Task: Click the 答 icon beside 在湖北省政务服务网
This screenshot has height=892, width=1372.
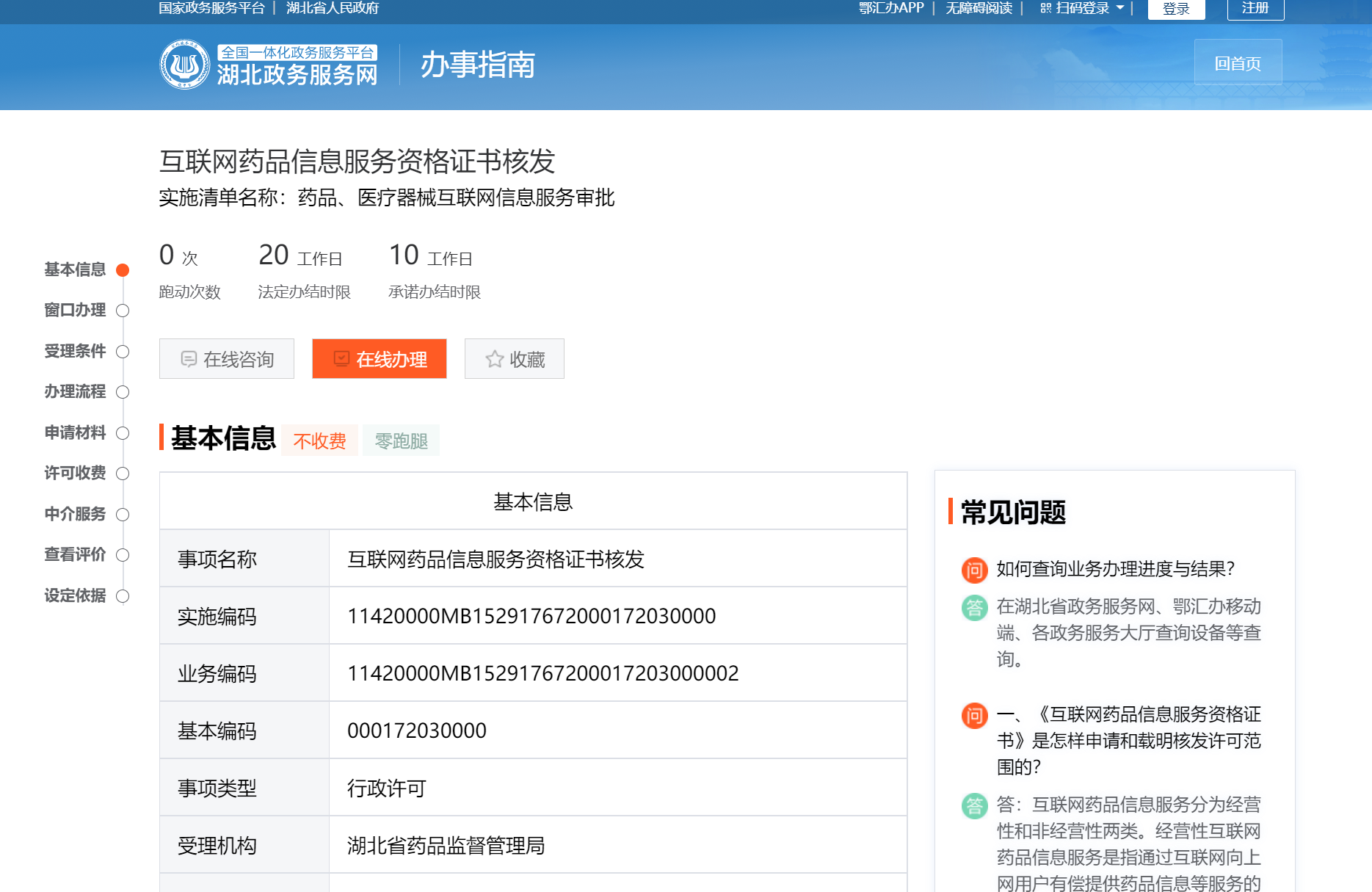Action: [x=974, y=607]
